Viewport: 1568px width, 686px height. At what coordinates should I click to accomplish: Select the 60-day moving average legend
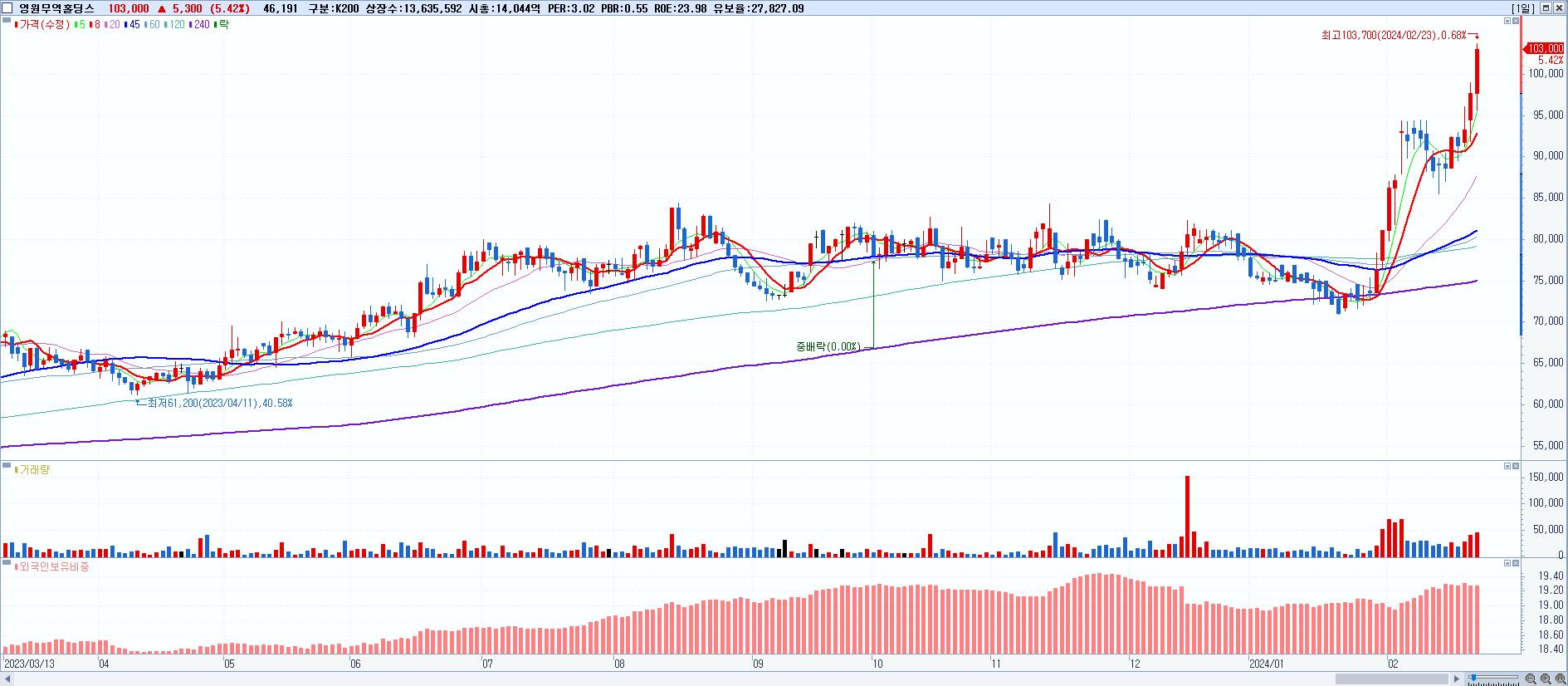(x=152, y=25)
